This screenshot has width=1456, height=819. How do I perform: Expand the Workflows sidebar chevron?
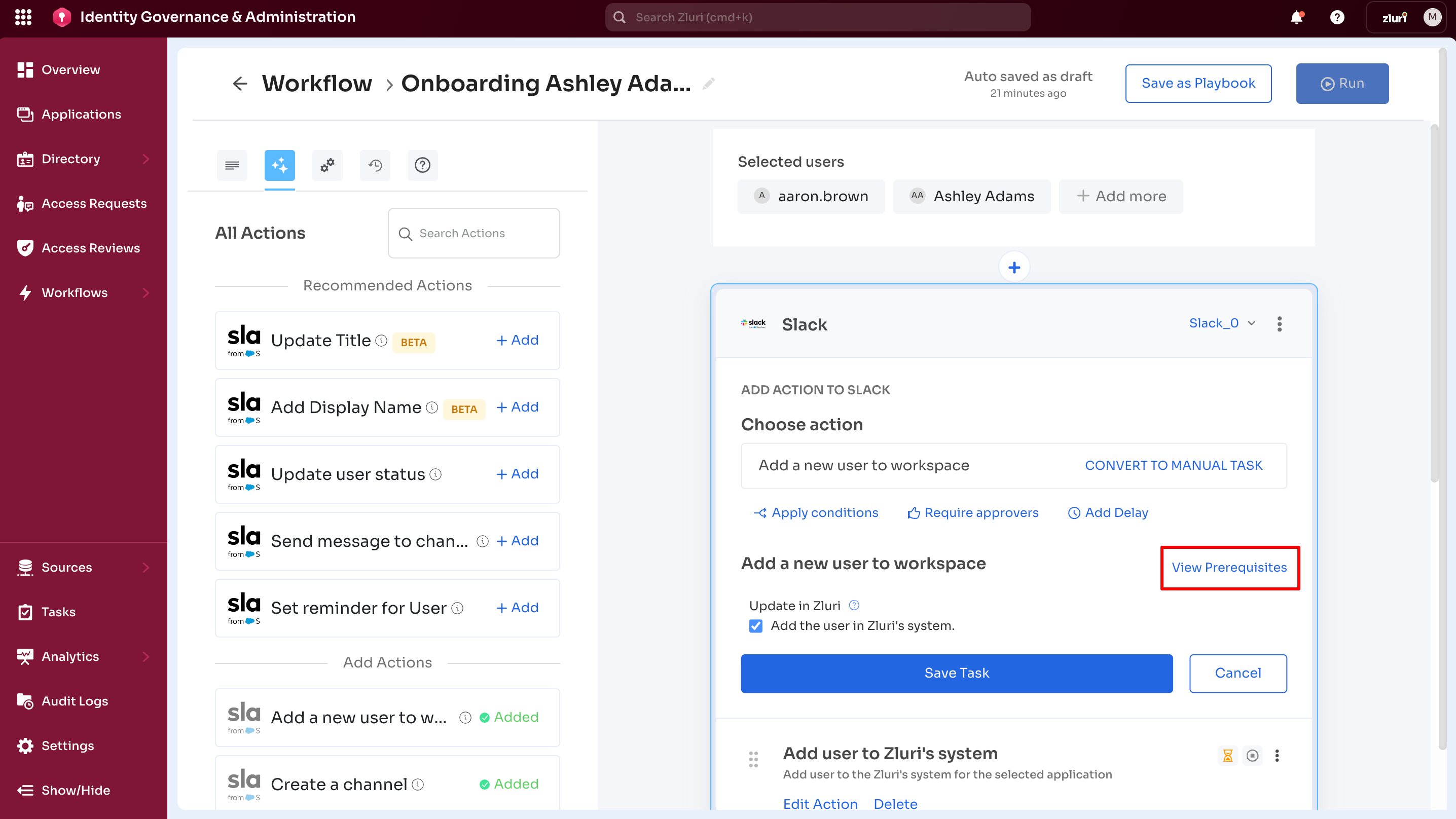click(x=146, y=293)
